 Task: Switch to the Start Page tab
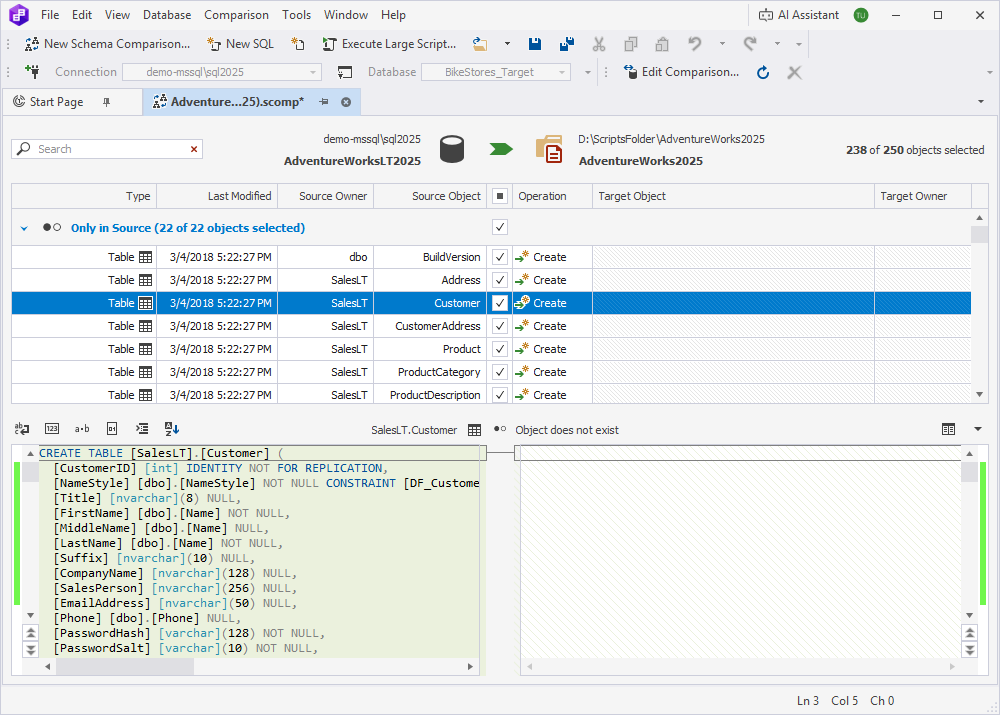(x=56, y=102)
